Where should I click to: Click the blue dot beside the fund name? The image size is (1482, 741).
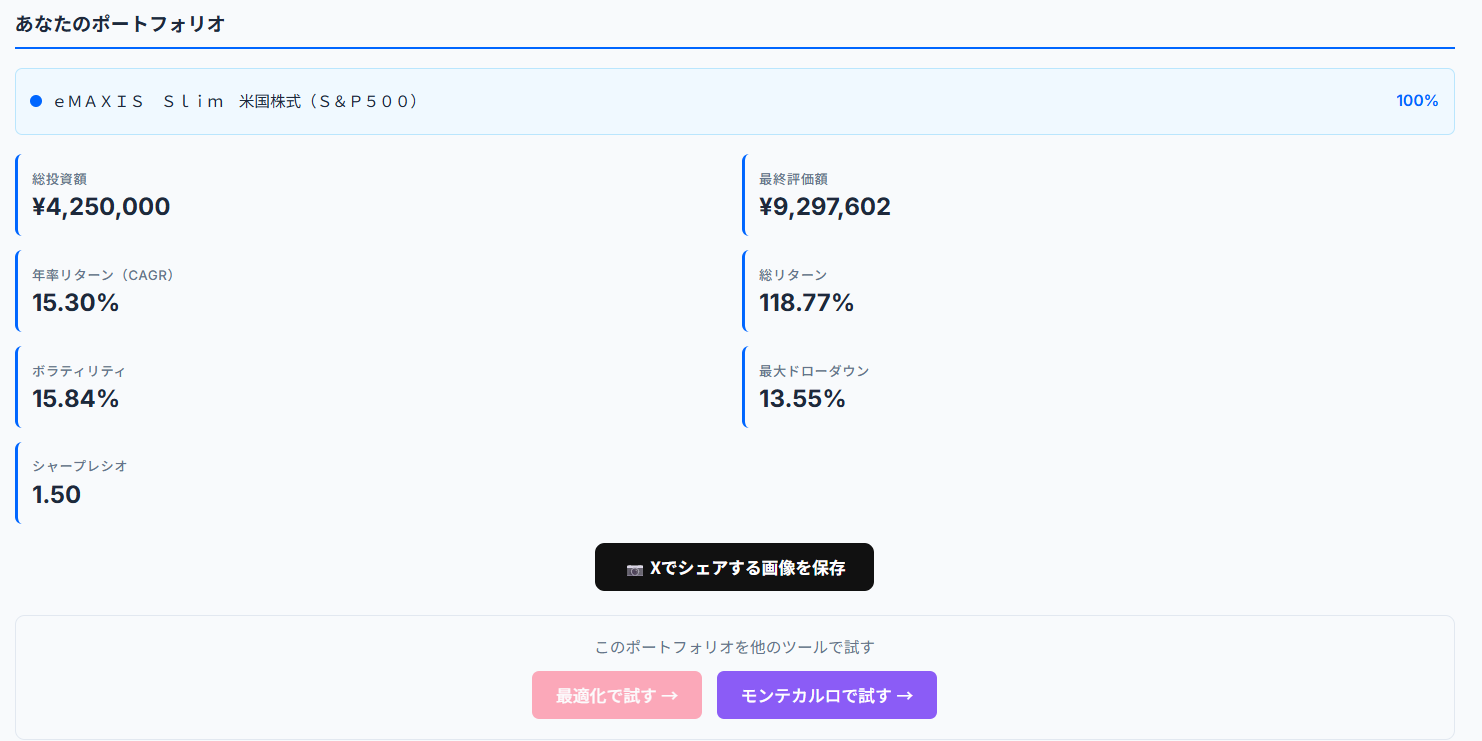pos(38,100)
